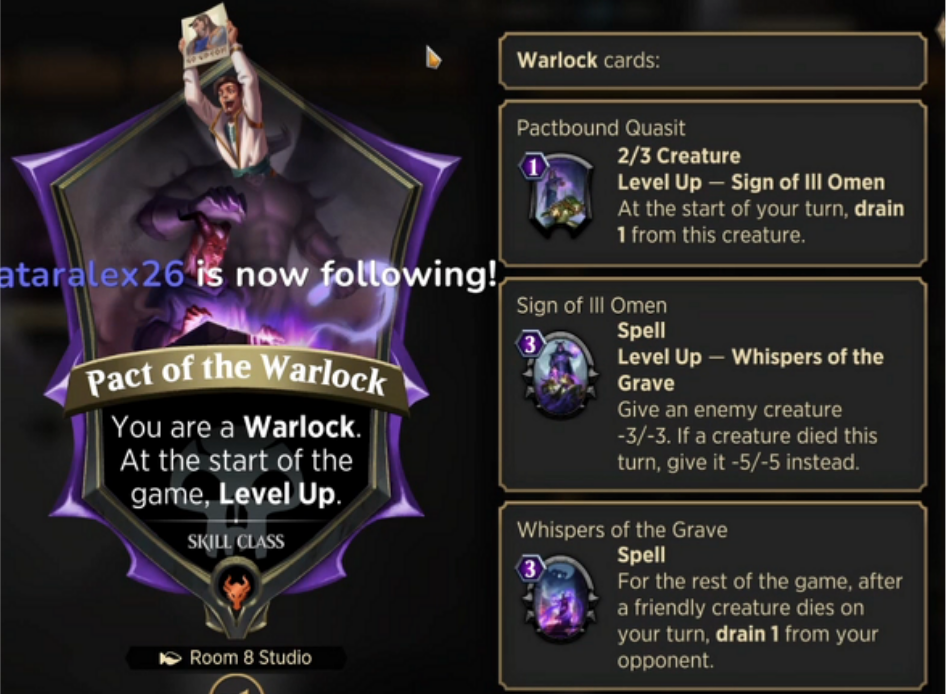Click the mana cost 3 gem on Sign of Ill Omen
This screenshot has height=694, width=946.
pos(530,344)
